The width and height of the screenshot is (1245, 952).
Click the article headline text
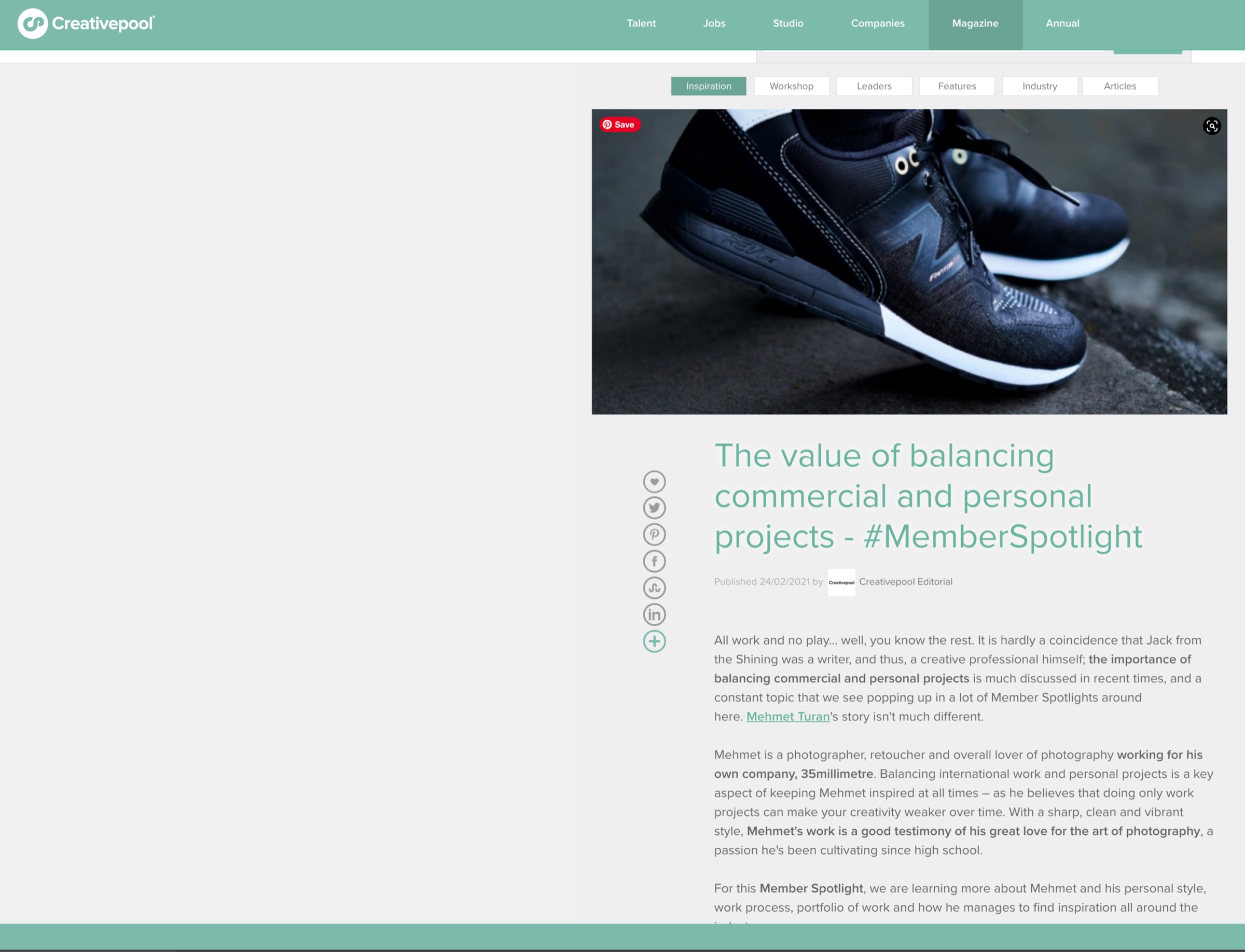point(928,496)
